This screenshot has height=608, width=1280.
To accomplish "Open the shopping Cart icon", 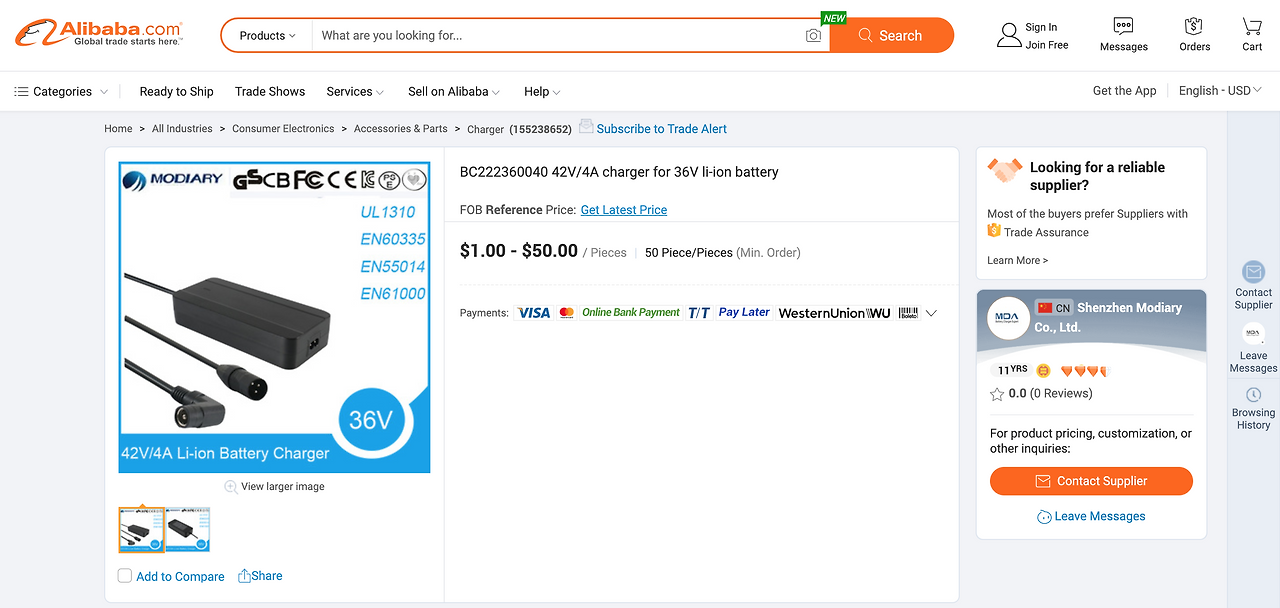I will pyautogui.click(x=1252, y=26).
